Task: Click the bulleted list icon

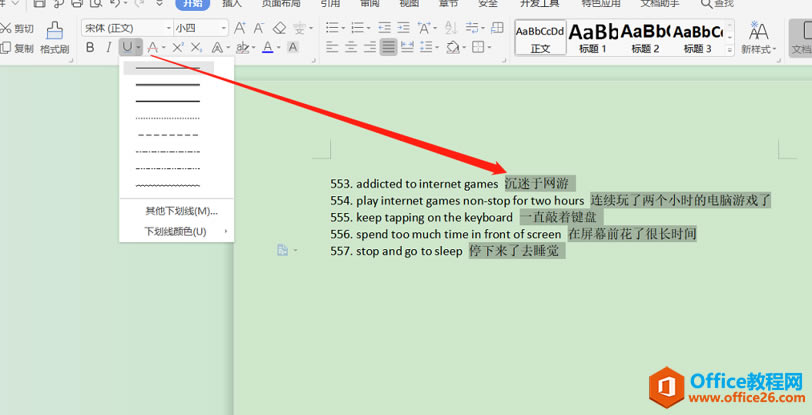Action: click(x=332, y=28)
